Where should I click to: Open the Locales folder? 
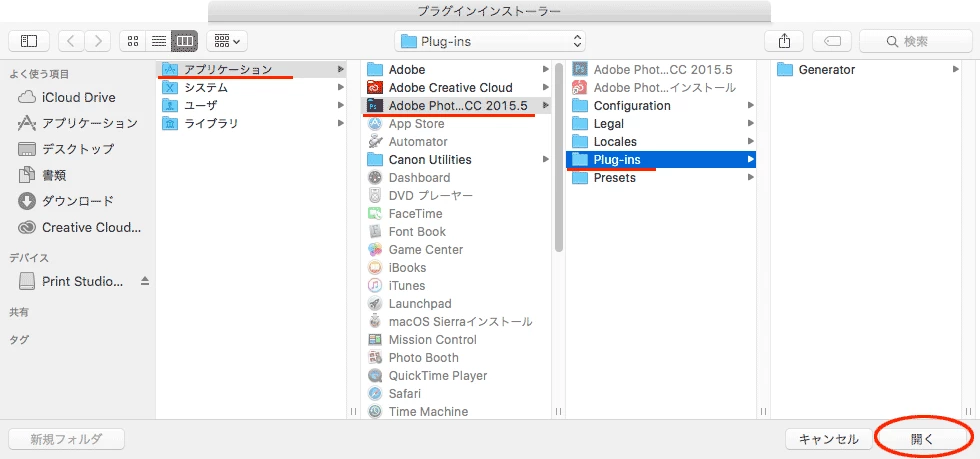pyautogui.click(x=662, y=141)
